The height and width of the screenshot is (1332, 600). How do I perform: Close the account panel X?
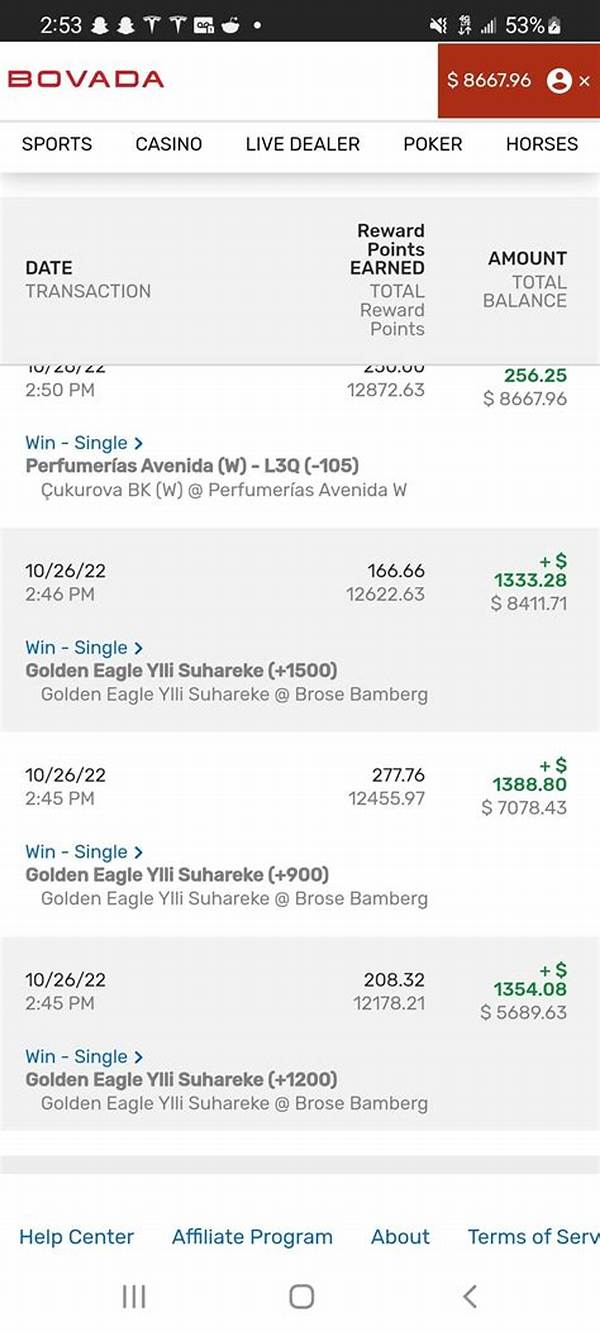[585, 81]
